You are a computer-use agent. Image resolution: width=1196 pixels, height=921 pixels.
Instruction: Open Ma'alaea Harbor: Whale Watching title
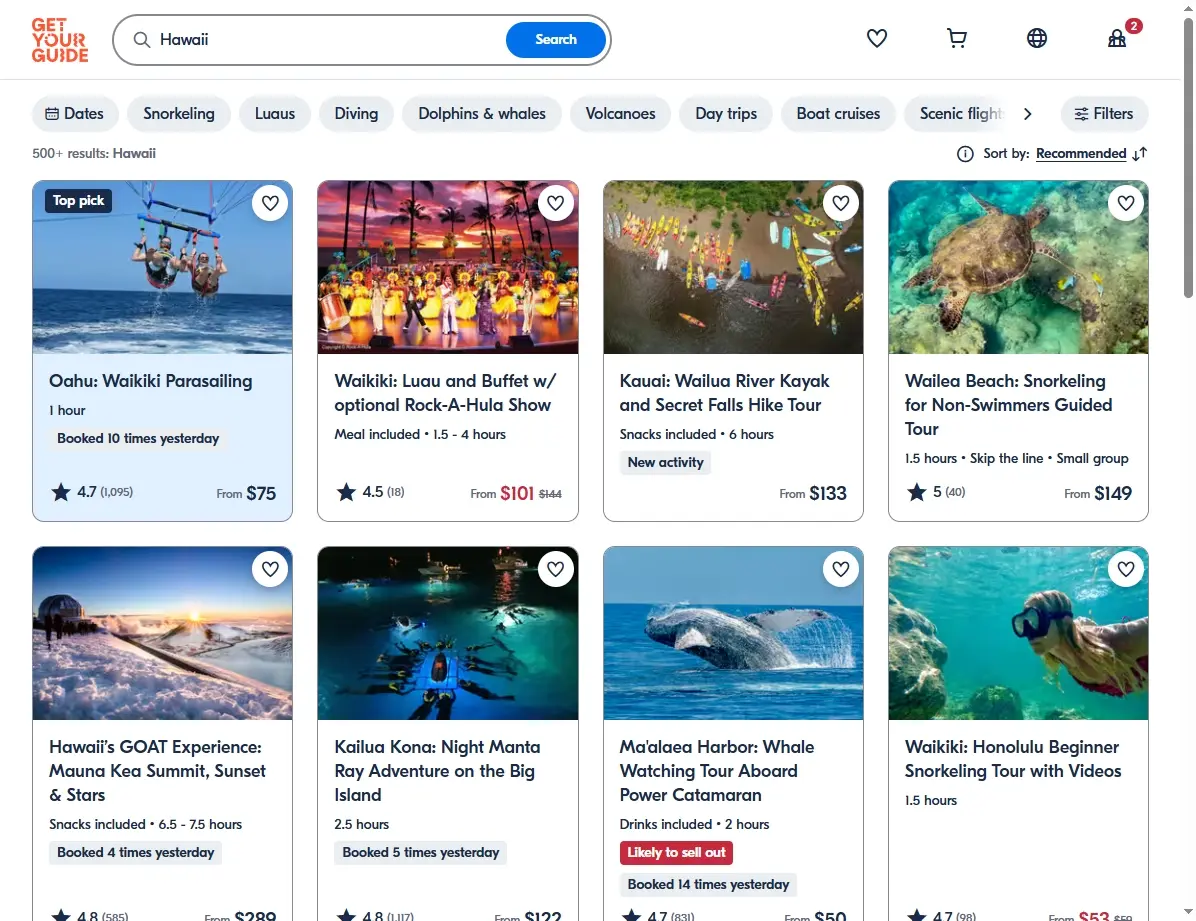716,771
